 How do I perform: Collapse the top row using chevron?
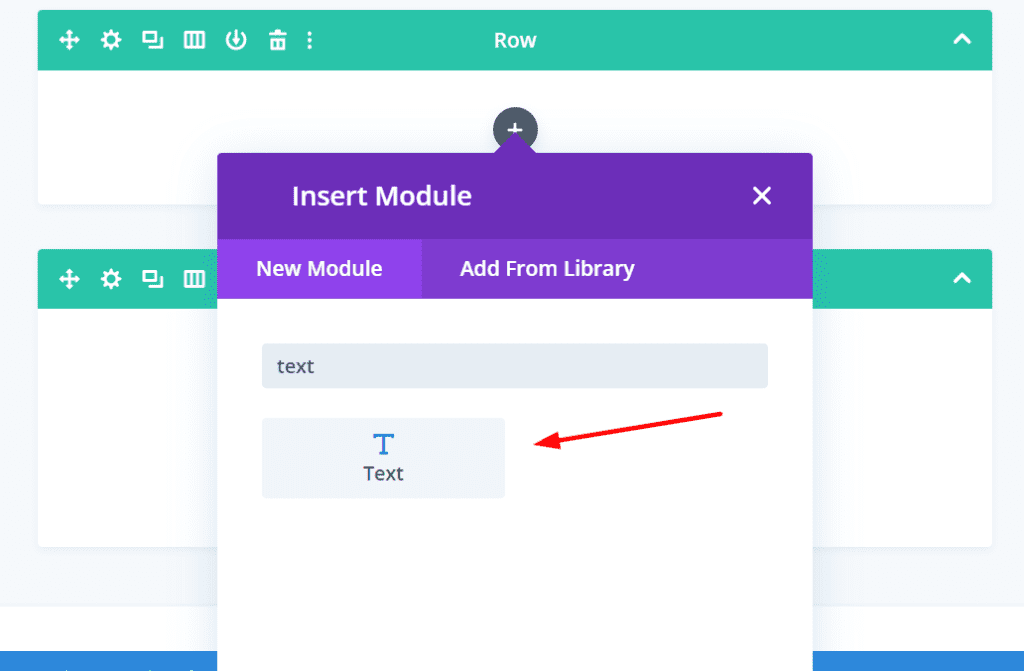click(962, 39)
